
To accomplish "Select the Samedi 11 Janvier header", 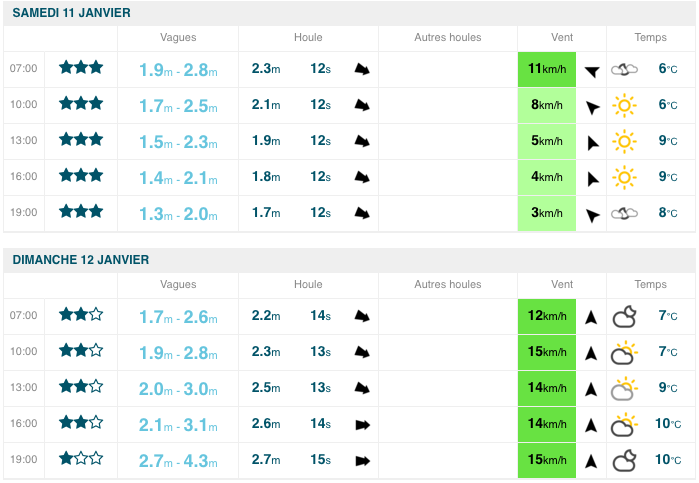I will coord(71,12).
